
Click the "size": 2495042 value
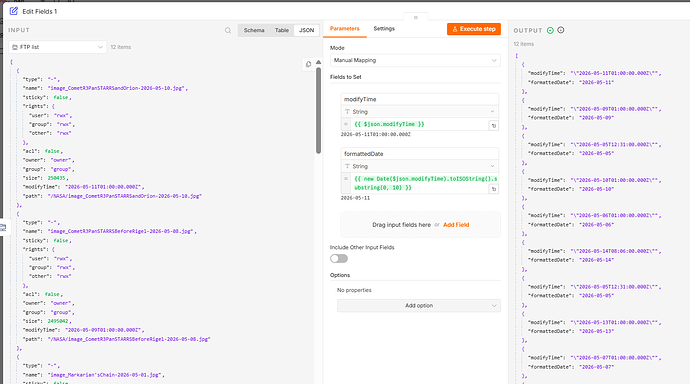[x=58, y=321]
